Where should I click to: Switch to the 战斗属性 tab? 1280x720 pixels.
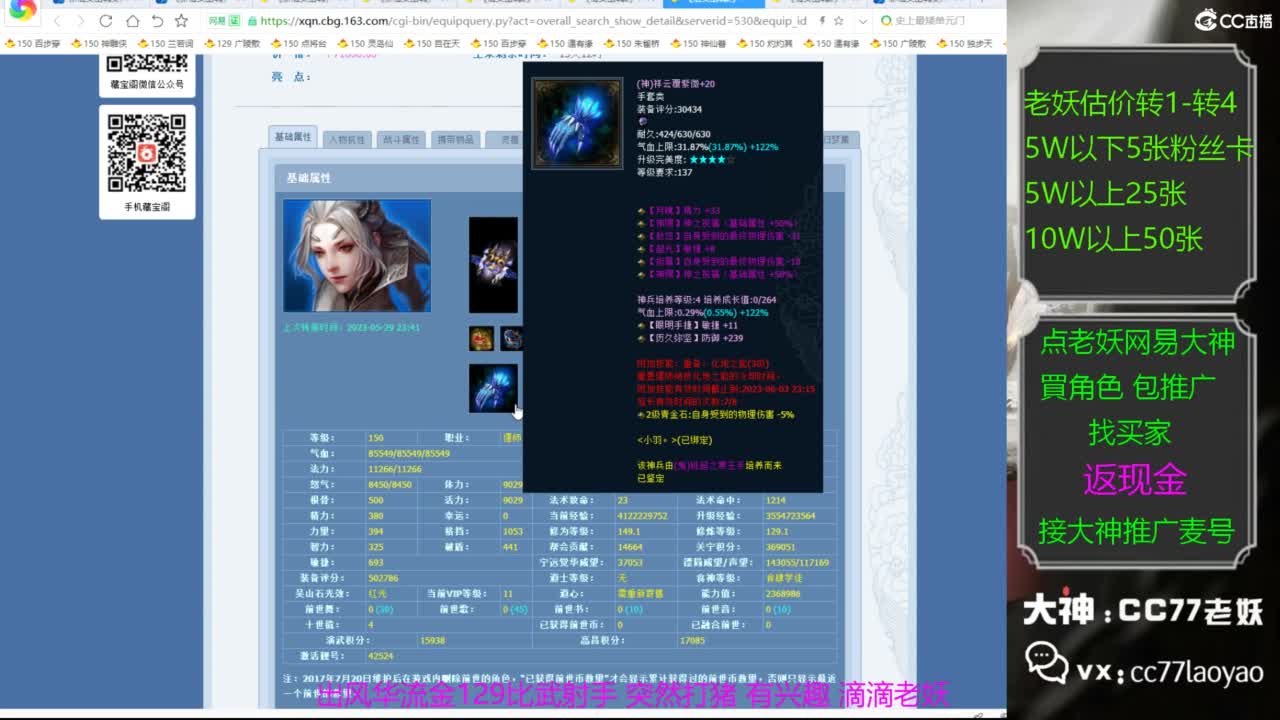(401, 139)
